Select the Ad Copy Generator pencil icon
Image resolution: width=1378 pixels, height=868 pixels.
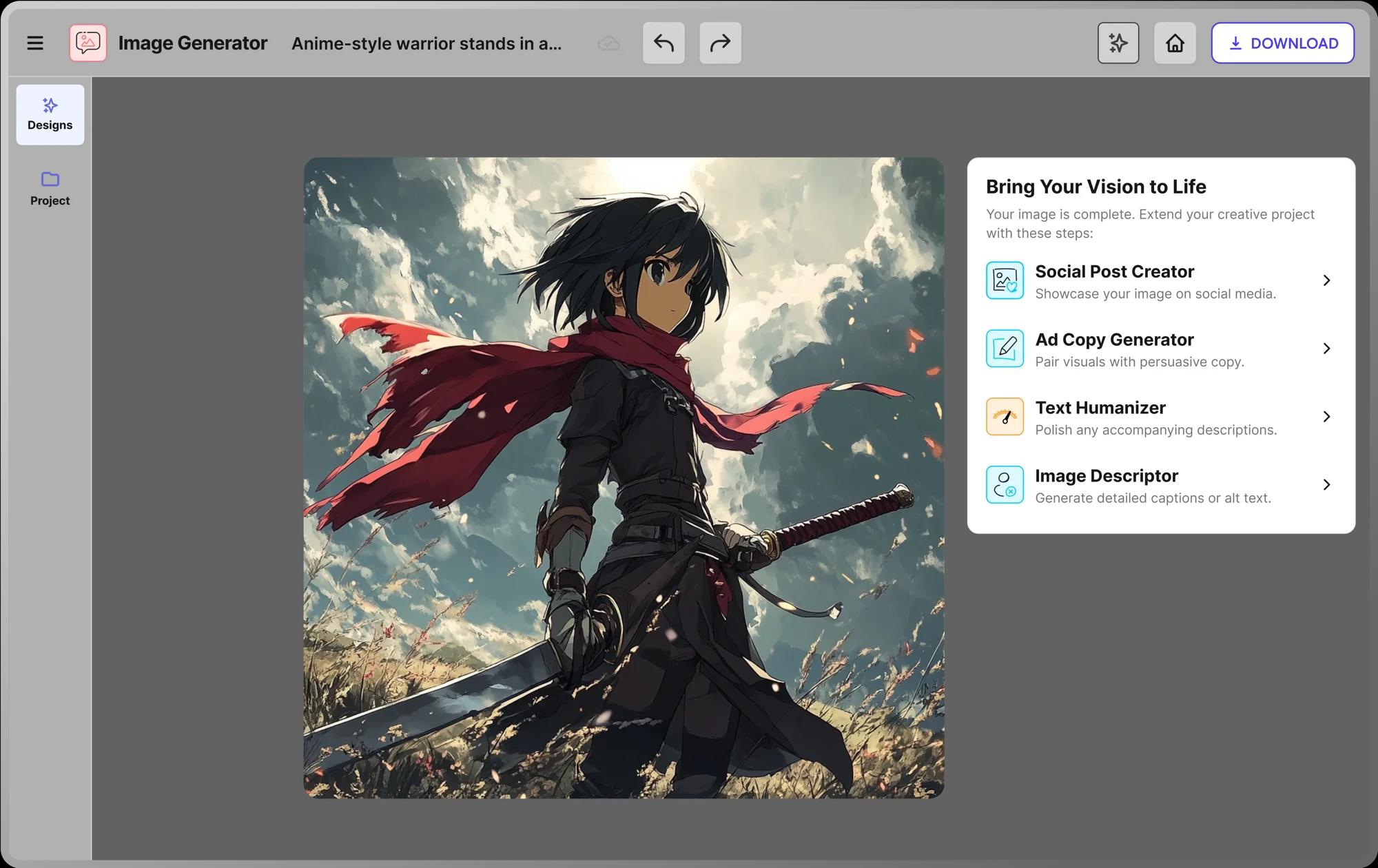click(x=1005, y=349)
